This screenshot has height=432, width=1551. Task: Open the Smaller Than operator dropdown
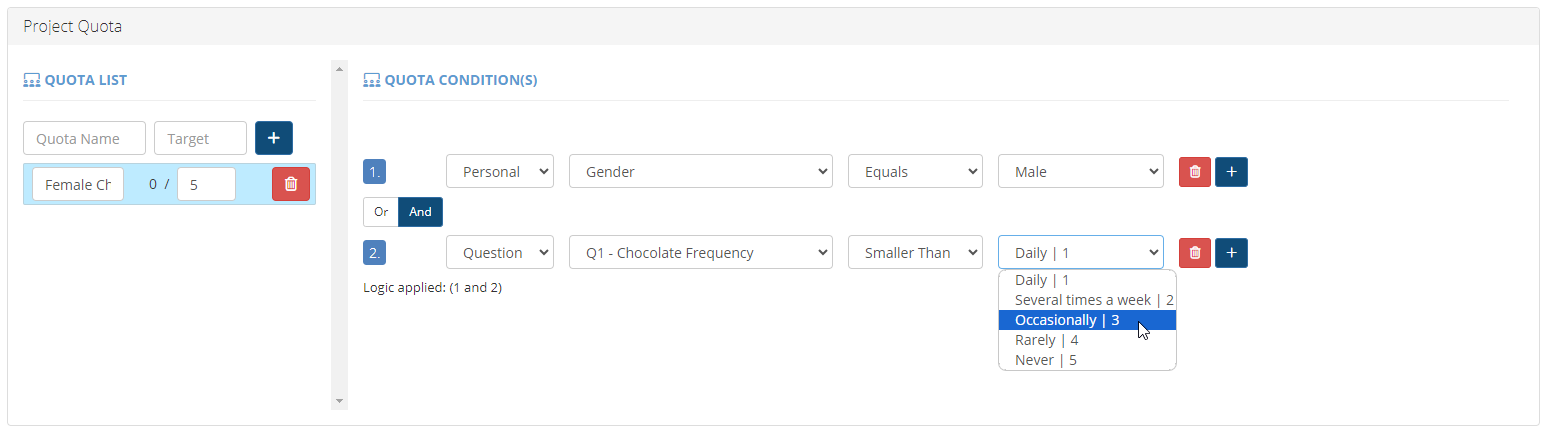[x=915, y=253]
